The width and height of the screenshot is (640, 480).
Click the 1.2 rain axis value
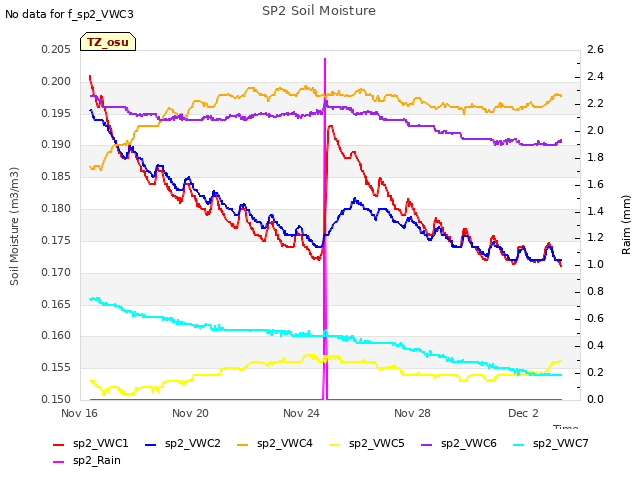click(595, 238)
